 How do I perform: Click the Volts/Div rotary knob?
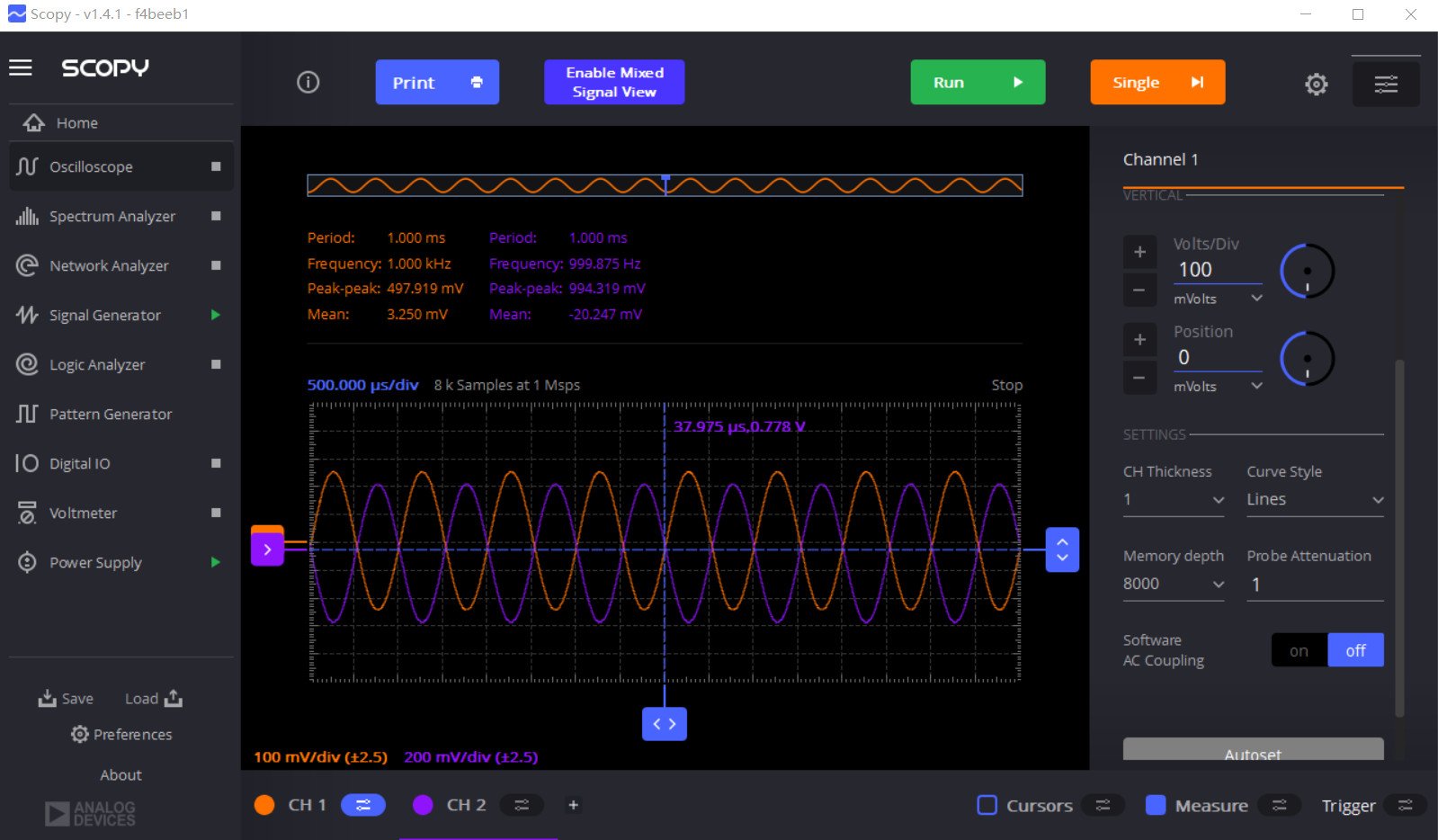tap(1307, 271)
